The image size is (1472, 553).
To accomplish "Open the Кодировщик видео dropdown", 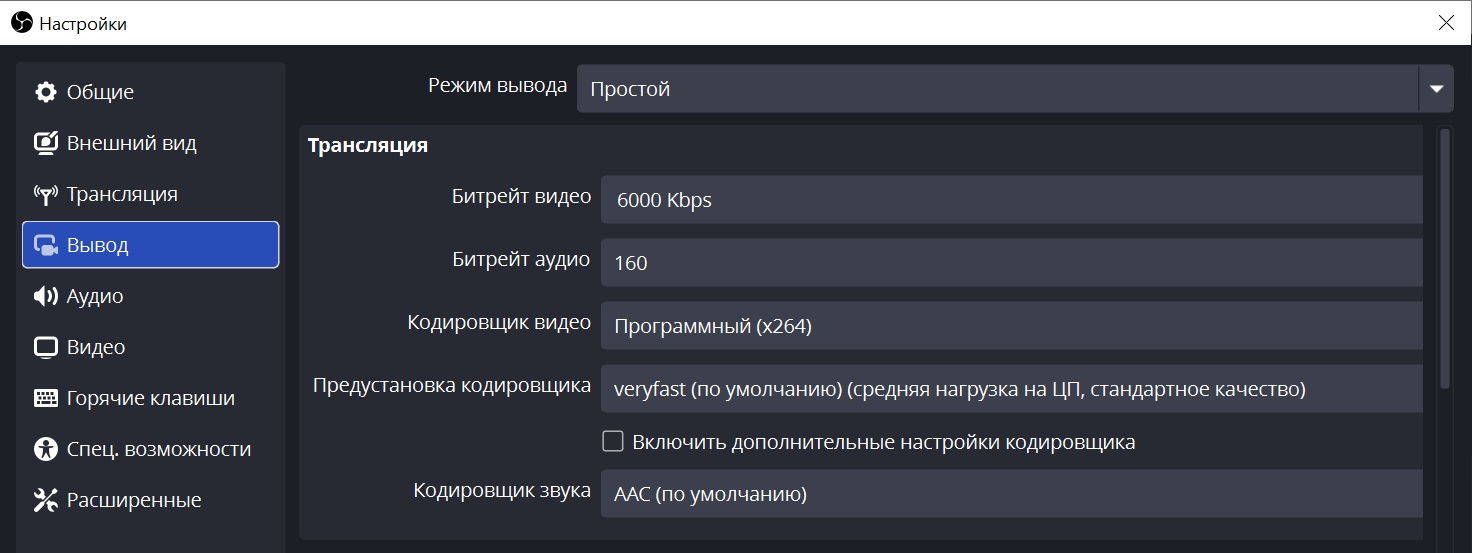I will [x=1010, y=325].
